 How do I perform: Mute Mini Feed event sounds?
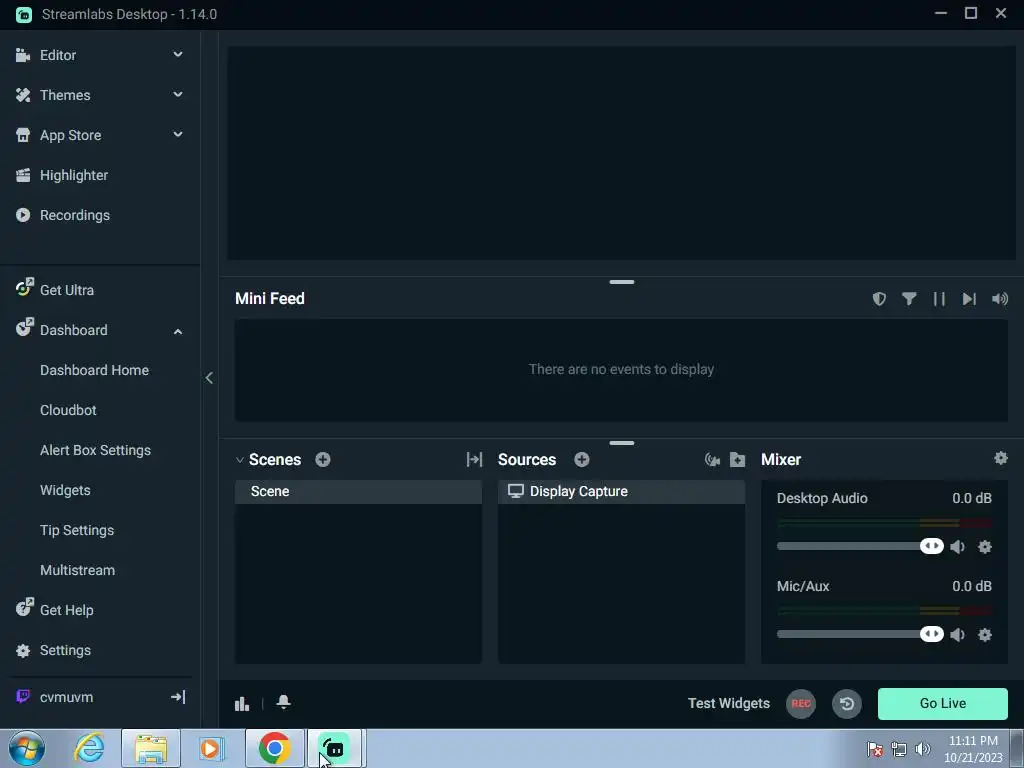1000,299
